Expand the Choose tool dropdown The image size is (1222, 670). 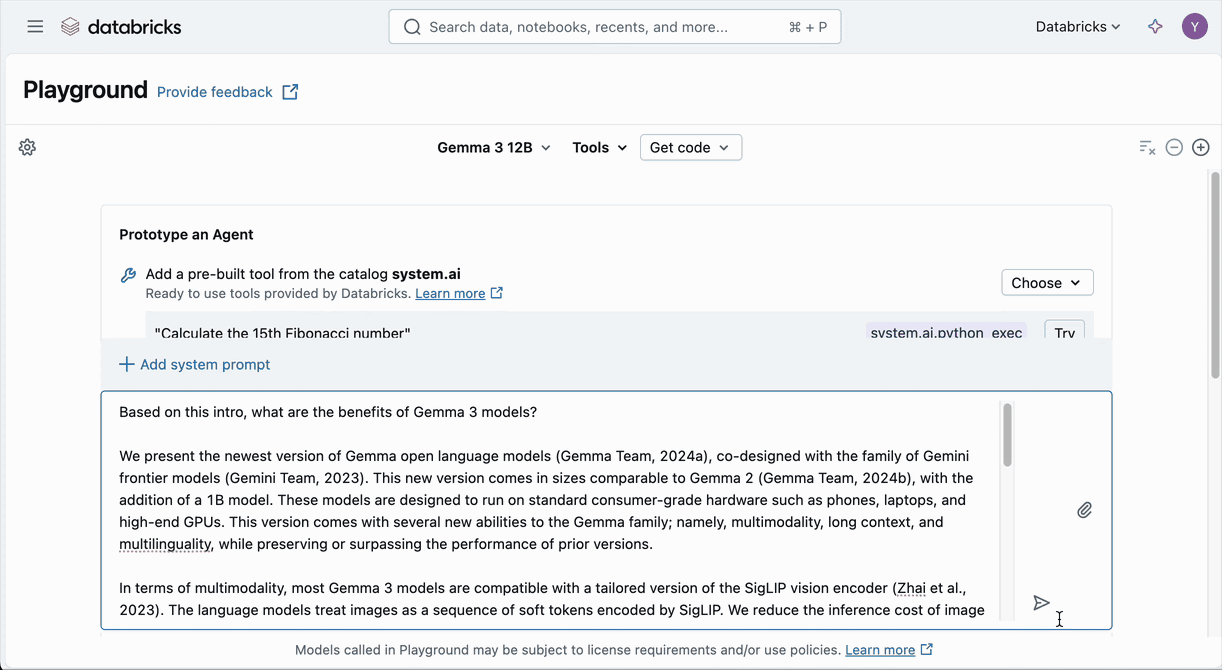pos(1046,283)
